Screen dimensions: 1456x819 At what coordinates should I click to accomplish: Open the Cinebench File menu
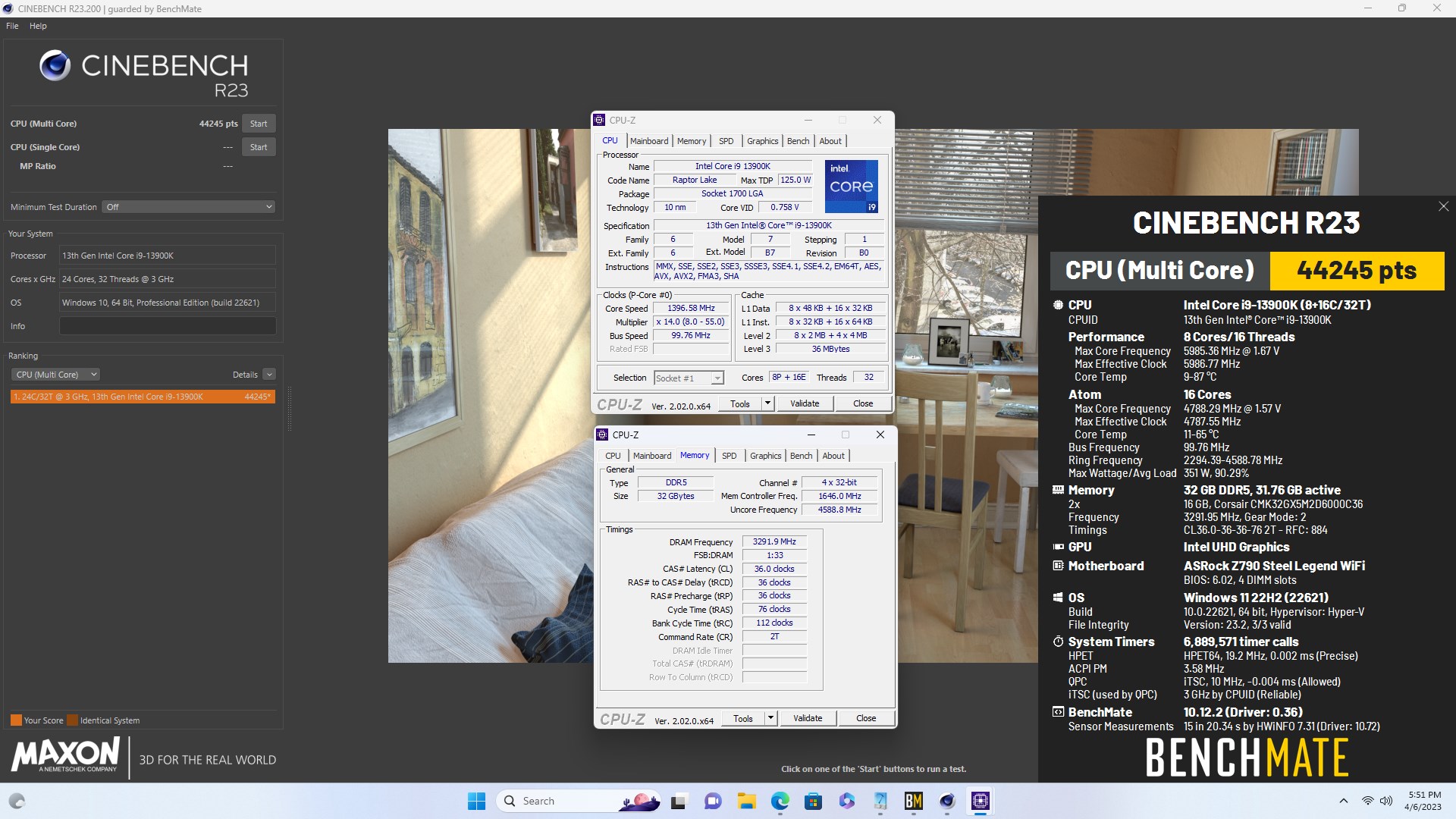point(12,26)
